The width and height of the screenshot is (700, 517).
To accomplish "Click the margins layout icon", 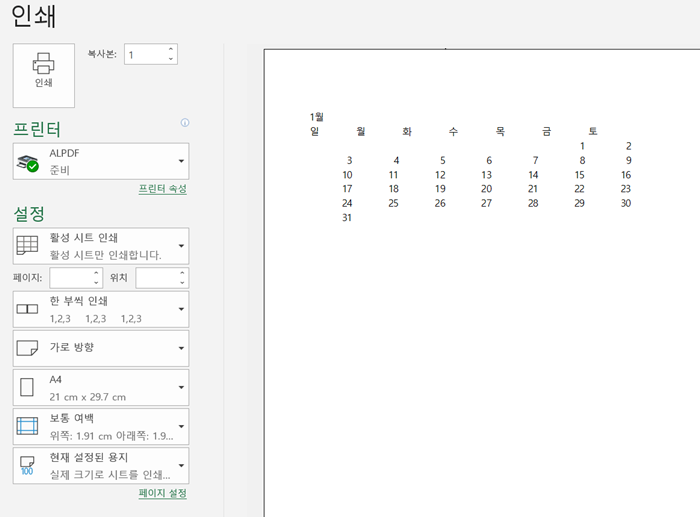I will (x=27, y=426).
